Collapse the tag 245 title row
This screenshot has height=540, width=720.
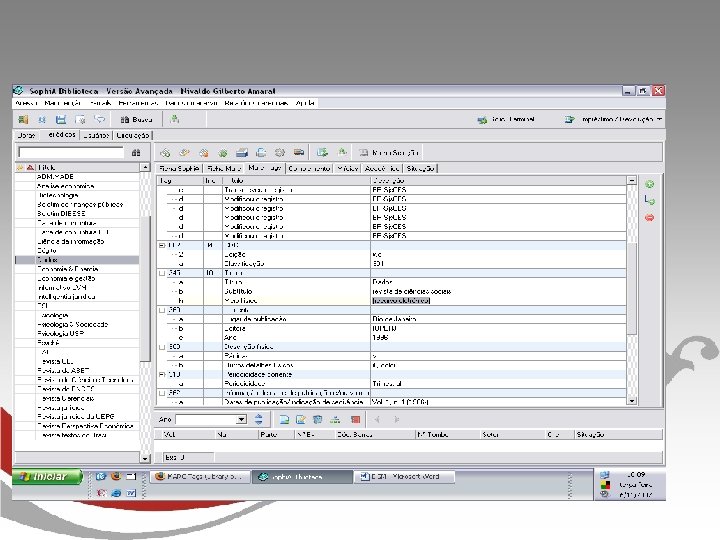point(162,273)
